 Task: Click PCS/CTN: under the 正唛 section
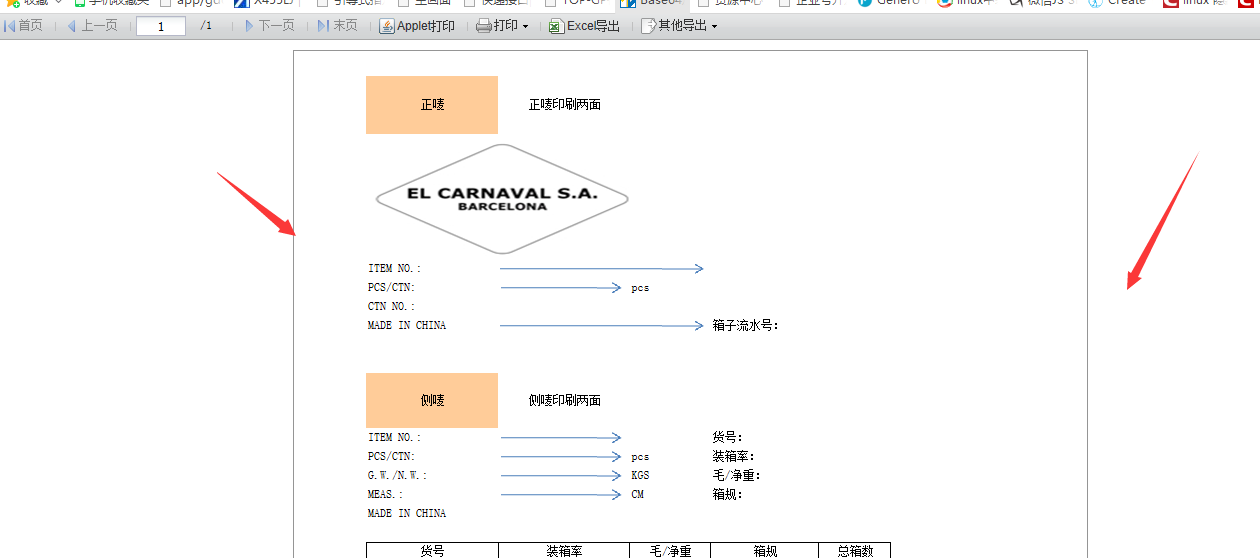(392, 287)
